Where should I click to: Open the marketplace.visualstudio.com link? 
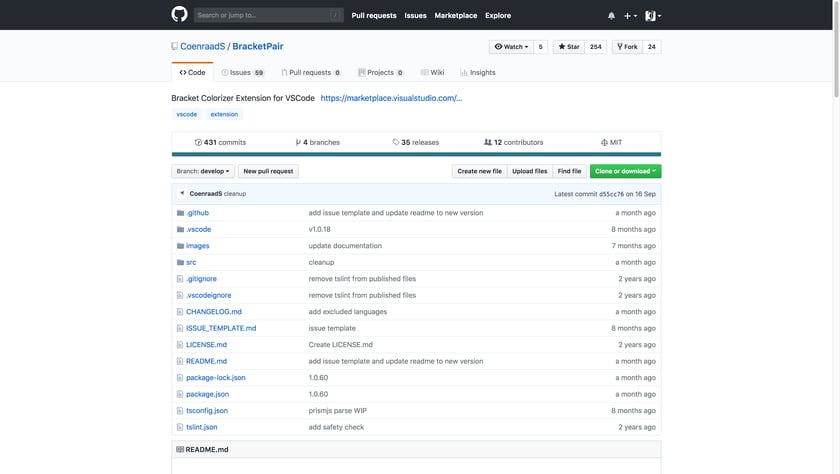[391, 98]
